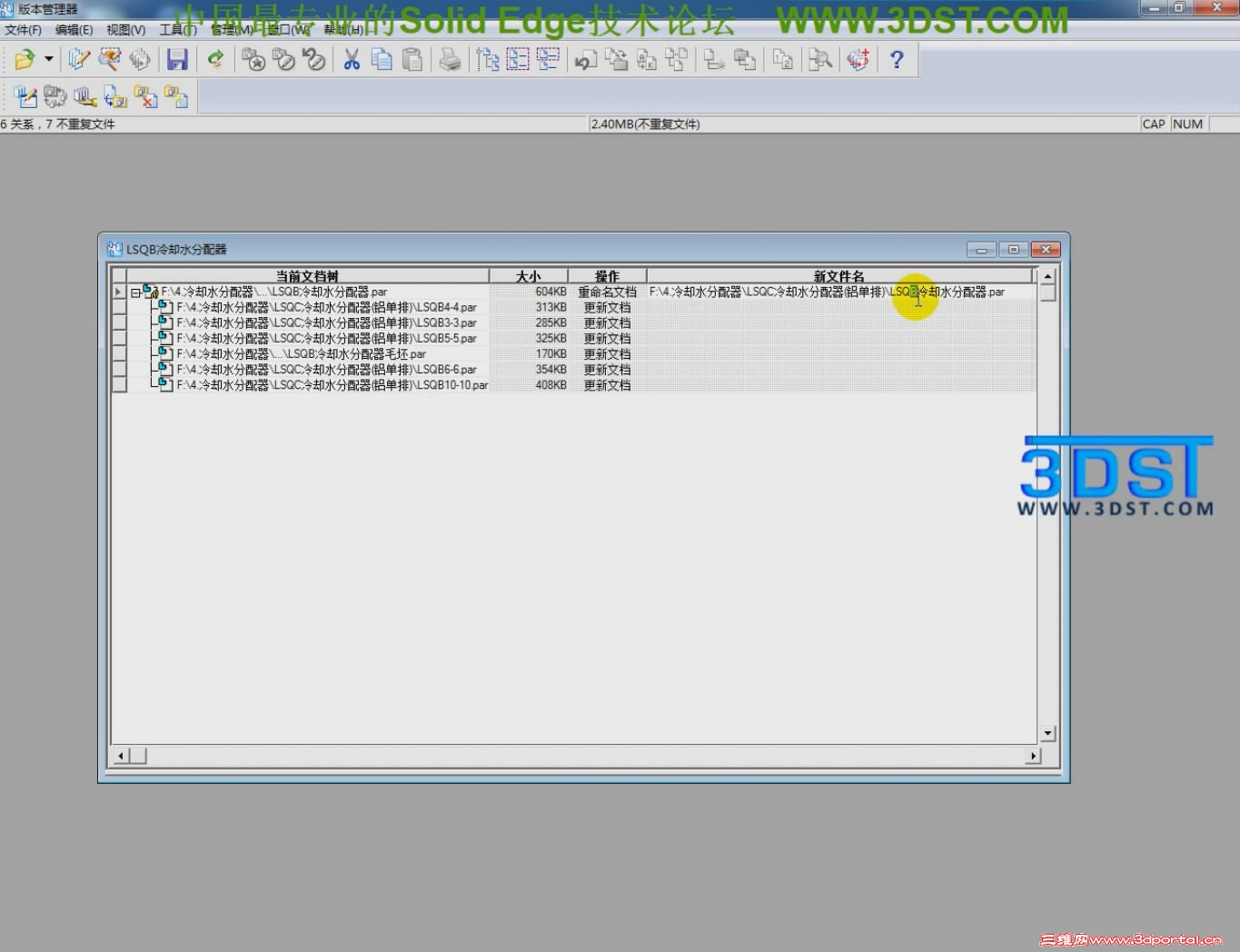
Task: Open the 工具(T) menu
Action: [x=178, y=30]
